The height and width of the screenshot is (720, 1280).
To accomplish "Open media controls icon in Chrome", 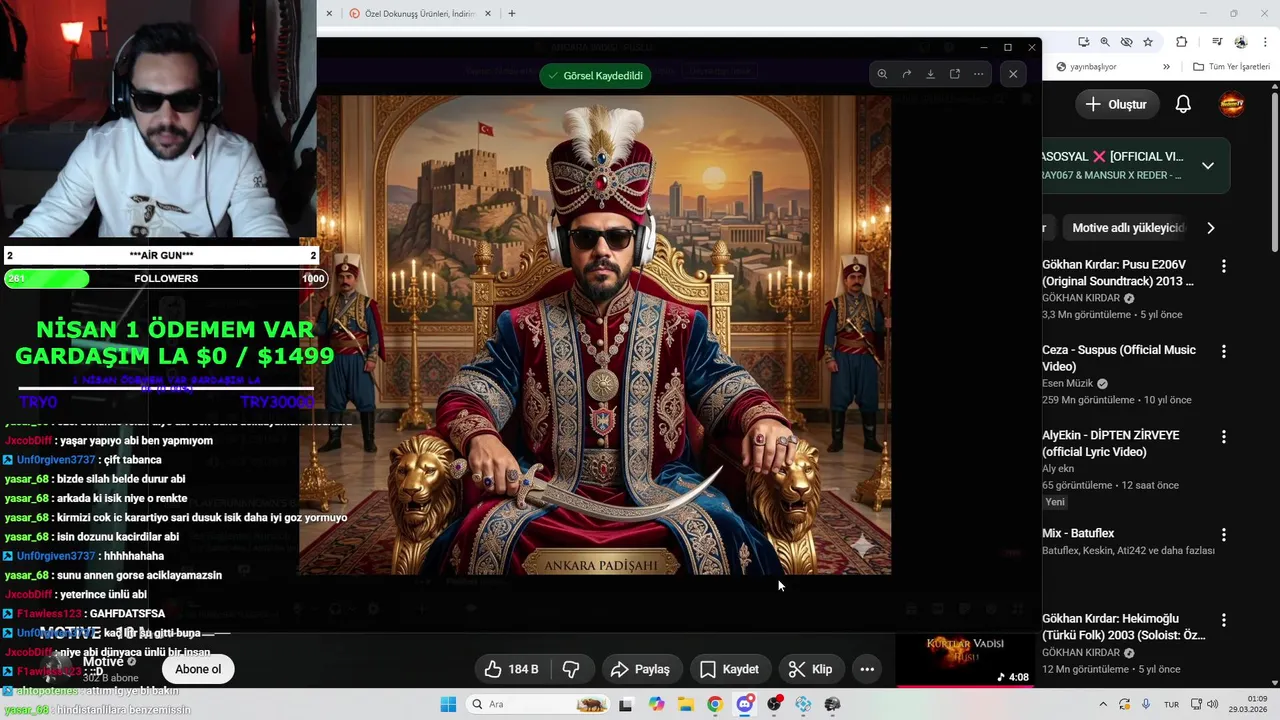I will (1217, 42).
